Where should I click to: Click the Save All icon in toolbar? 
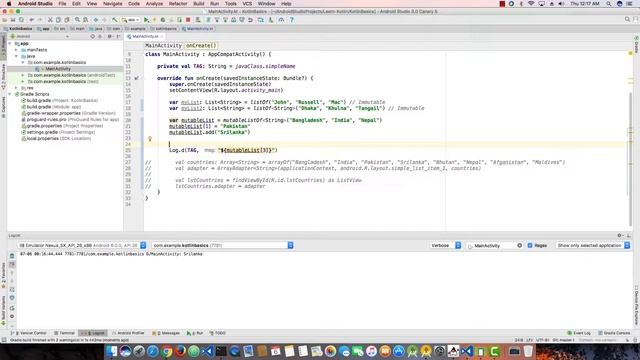coord(13,20)
